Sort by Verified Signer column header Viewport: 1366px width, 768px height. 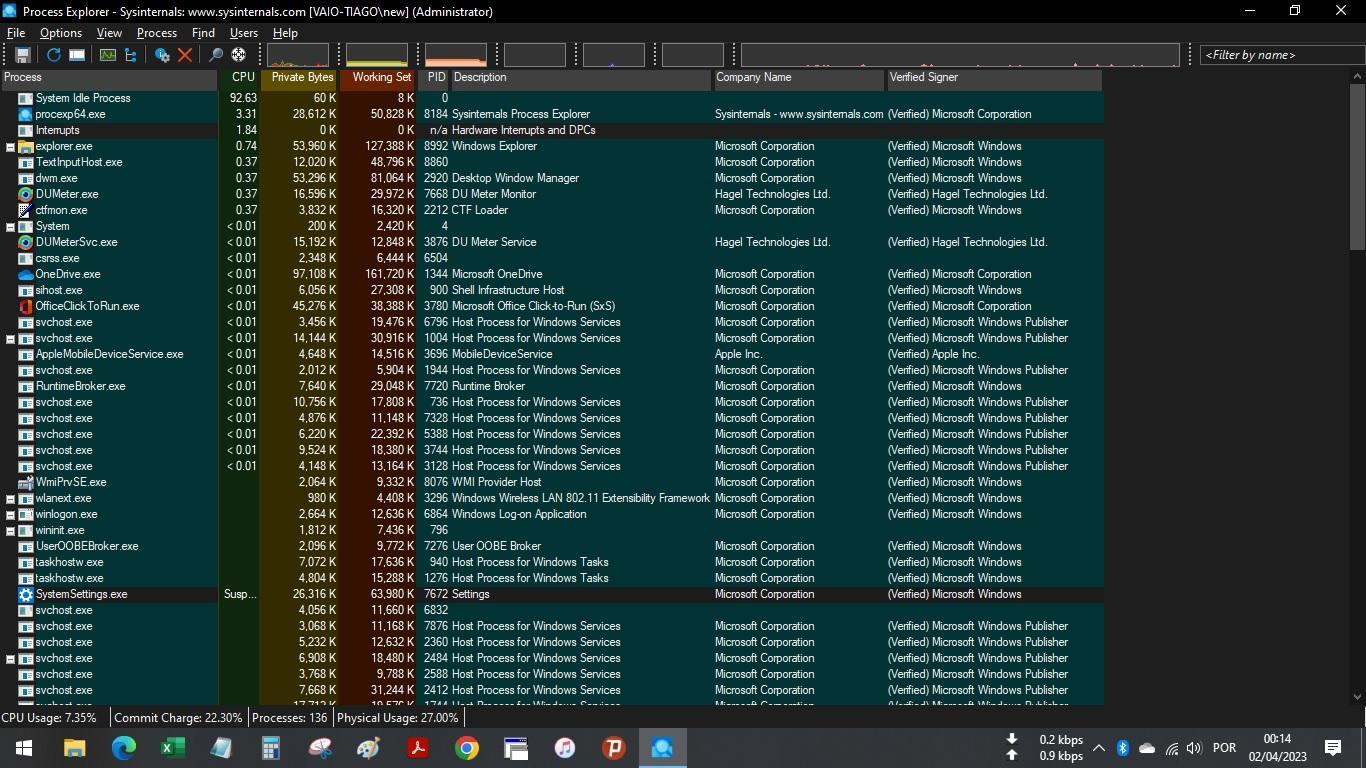click(994, 78)
